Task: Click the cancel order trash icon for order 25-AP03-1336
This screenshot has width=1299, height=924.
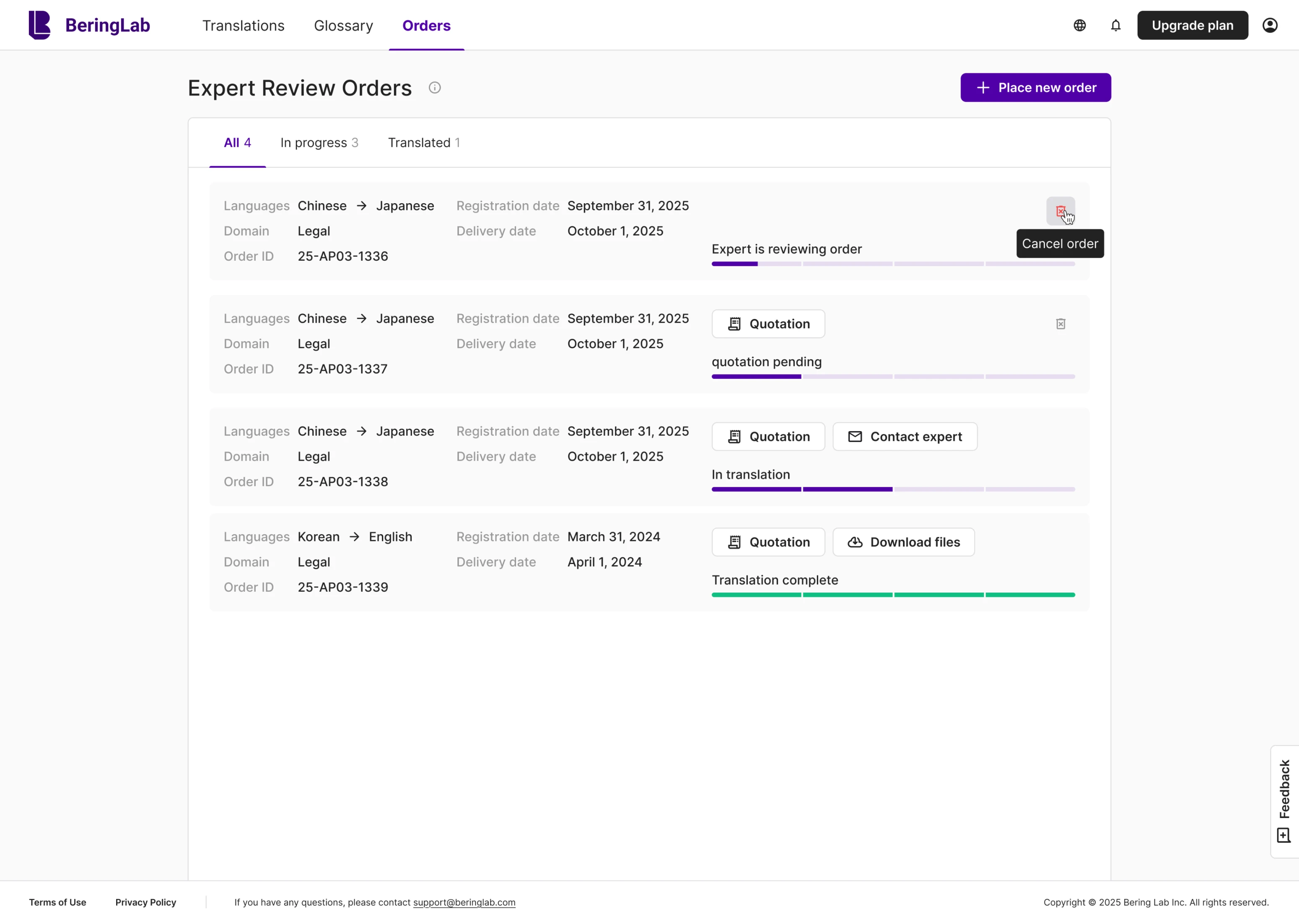Action: (1060, 211)
